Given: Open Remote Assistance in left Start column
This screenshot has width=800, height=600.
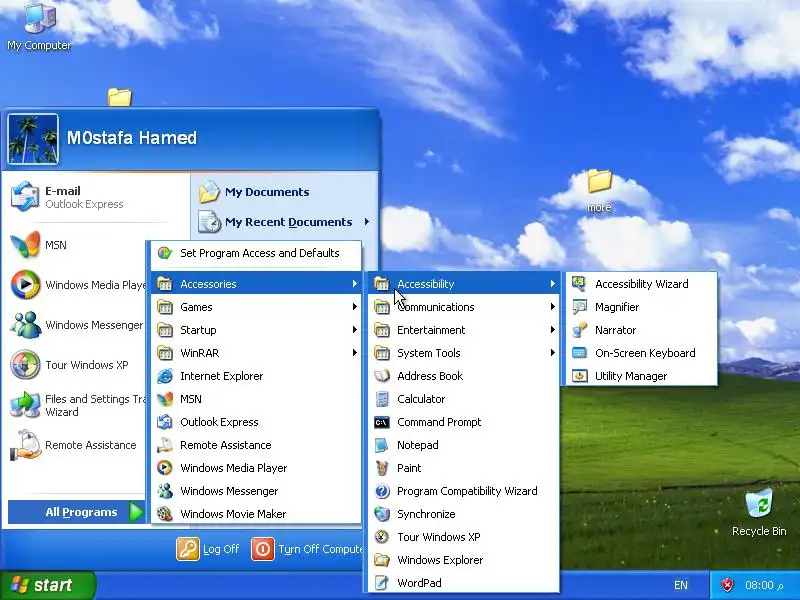Looking at the screenshot, I should click(x=77, y=445).
